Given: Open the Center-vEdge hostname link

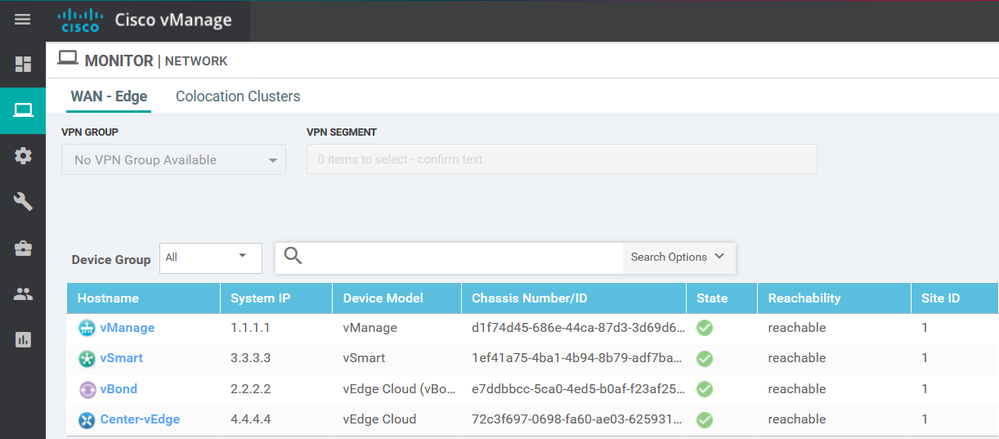Looking at the screenshot, I should 140,419.
